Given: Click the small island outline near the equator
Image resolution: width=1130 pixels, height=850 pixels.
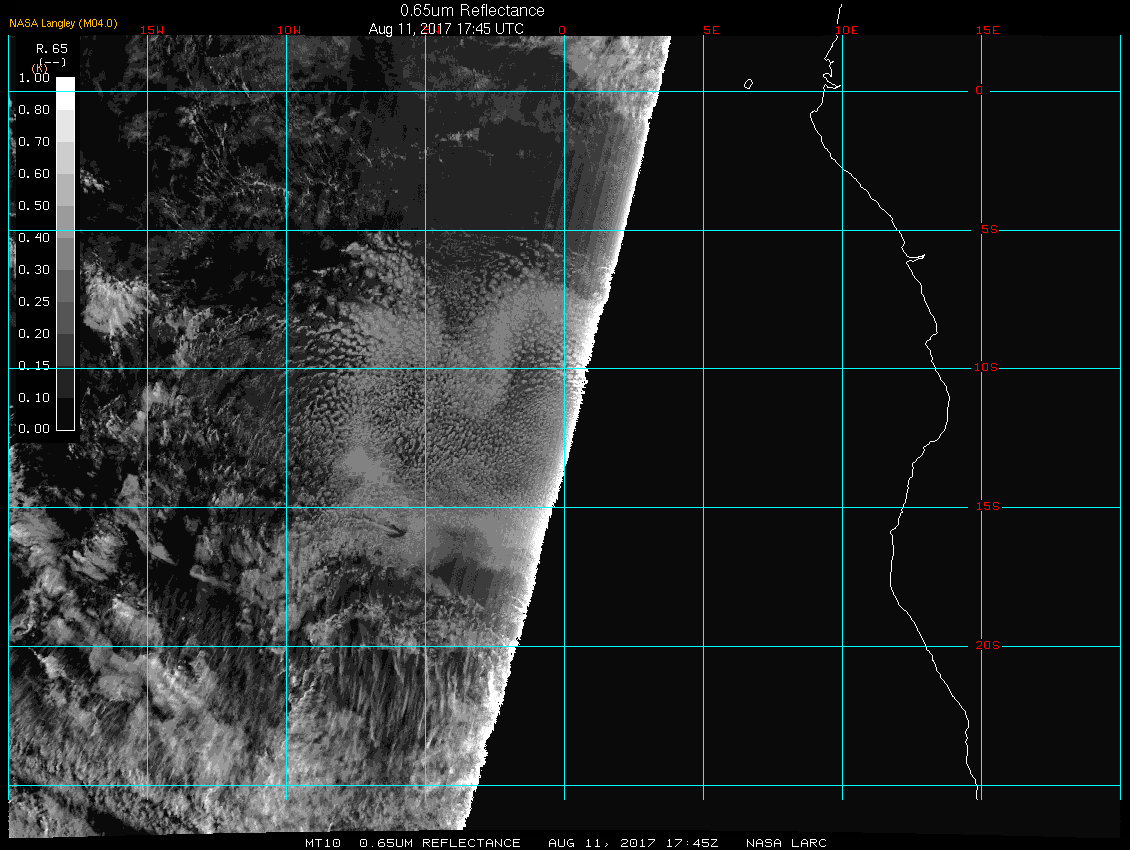Looking at the screenshot, I should coord(748,84).
